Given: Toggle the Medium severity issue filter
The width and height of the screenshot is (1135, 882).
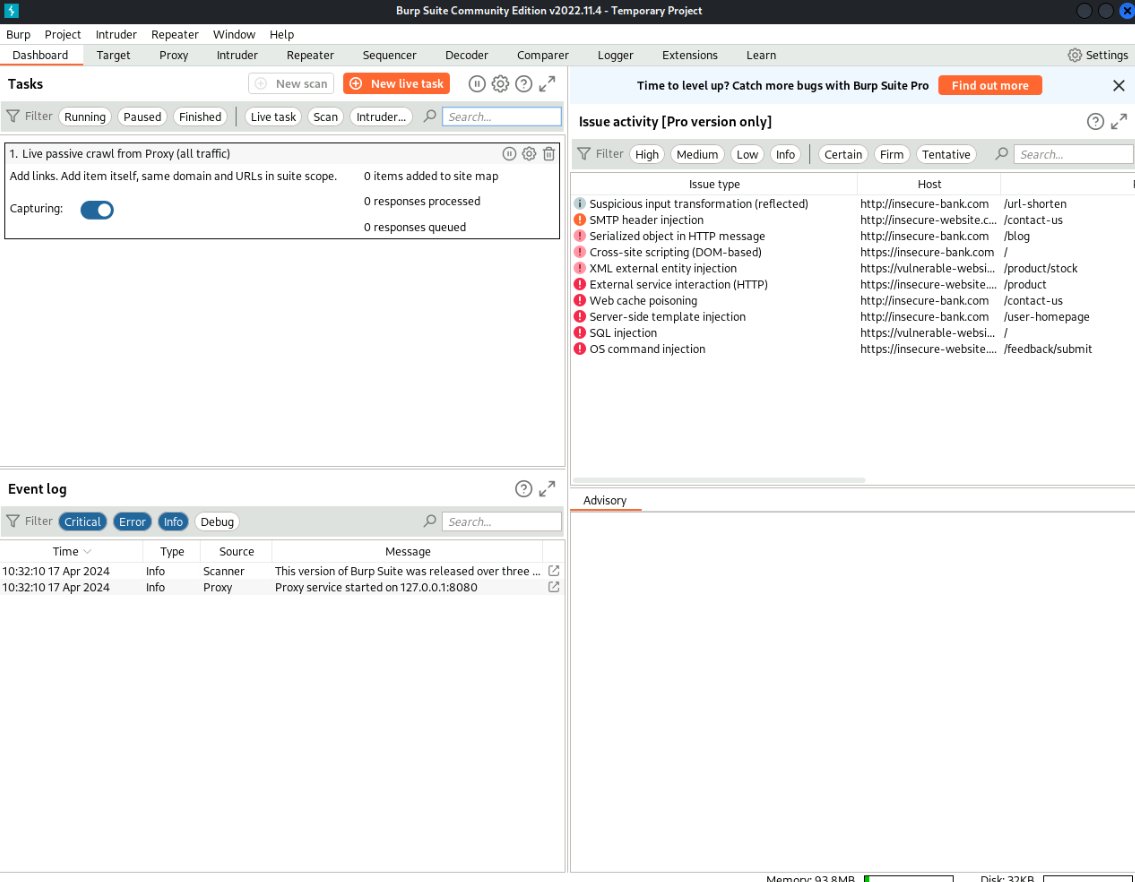Looking at the screenshot, I should click(697, 154).
